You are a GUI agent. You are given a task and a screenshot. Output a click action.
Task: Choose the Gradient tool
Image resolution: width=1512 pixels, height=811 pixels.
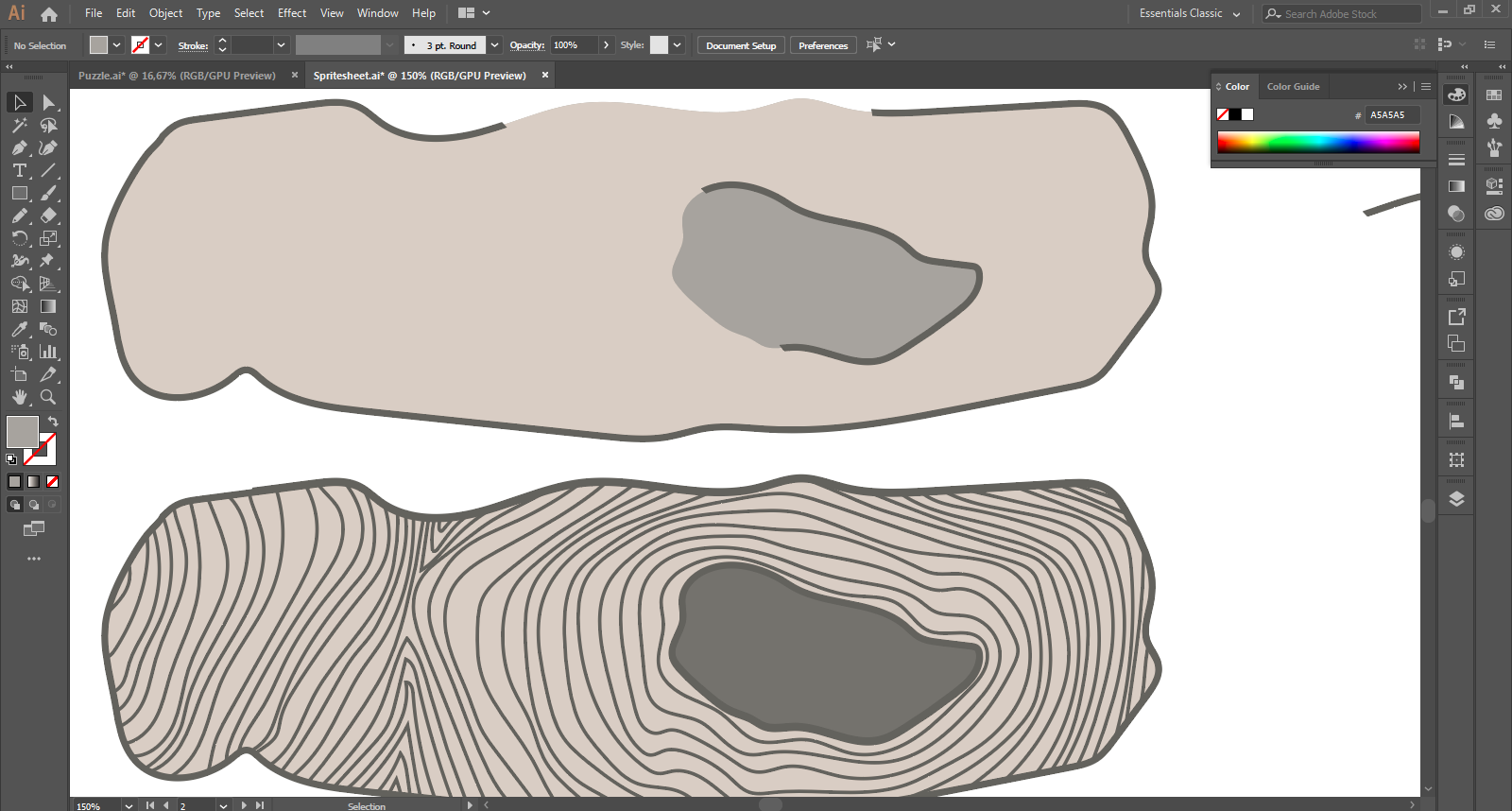pos(48,306)
